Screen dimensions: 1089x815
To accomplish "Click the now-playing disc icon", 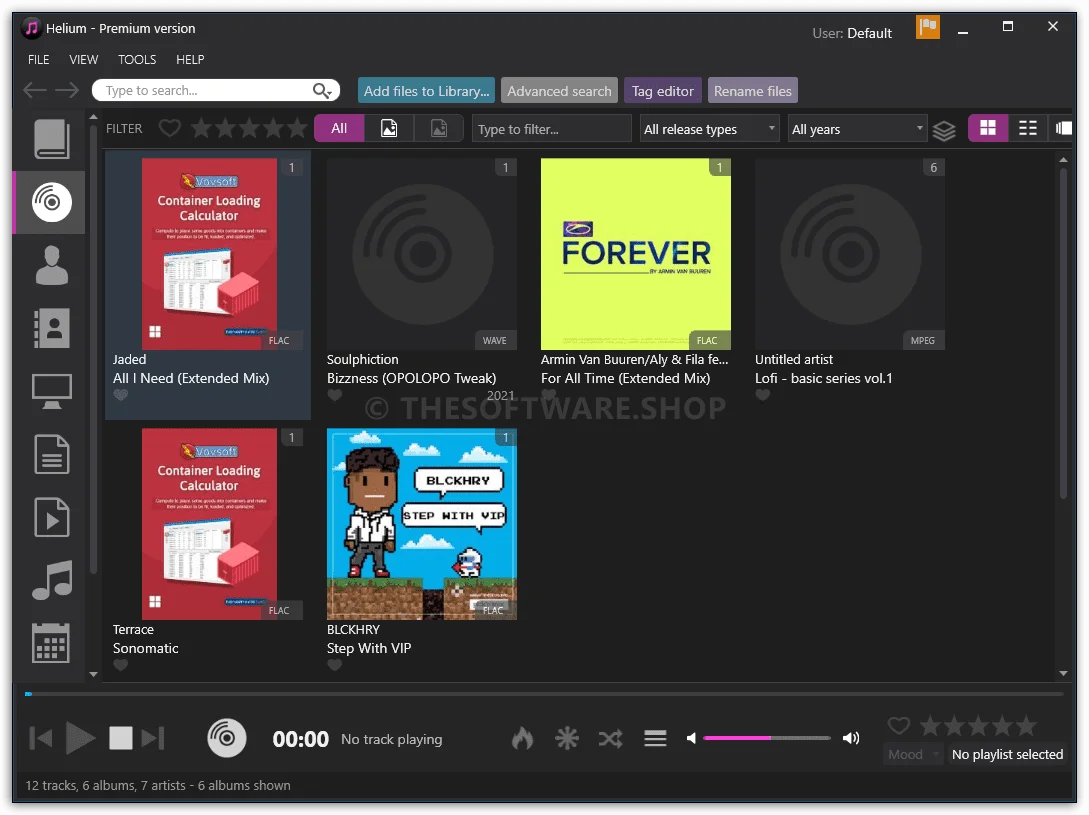I will [226, 738].
